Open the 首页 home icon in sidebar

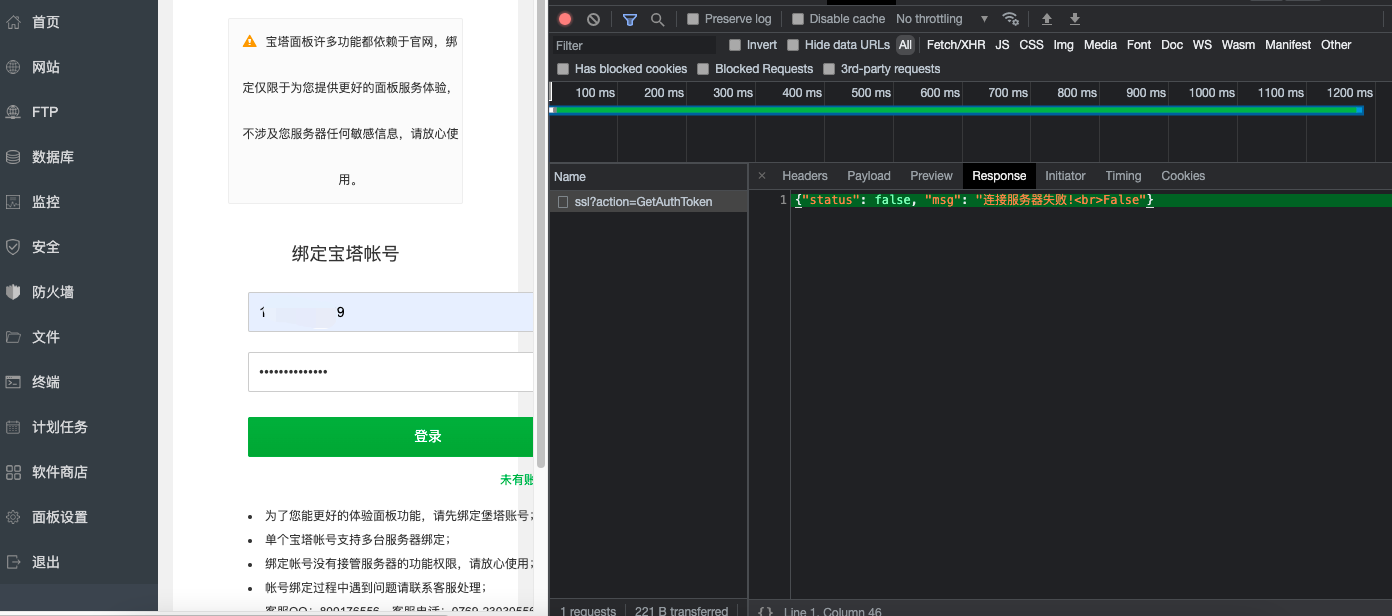14,22
